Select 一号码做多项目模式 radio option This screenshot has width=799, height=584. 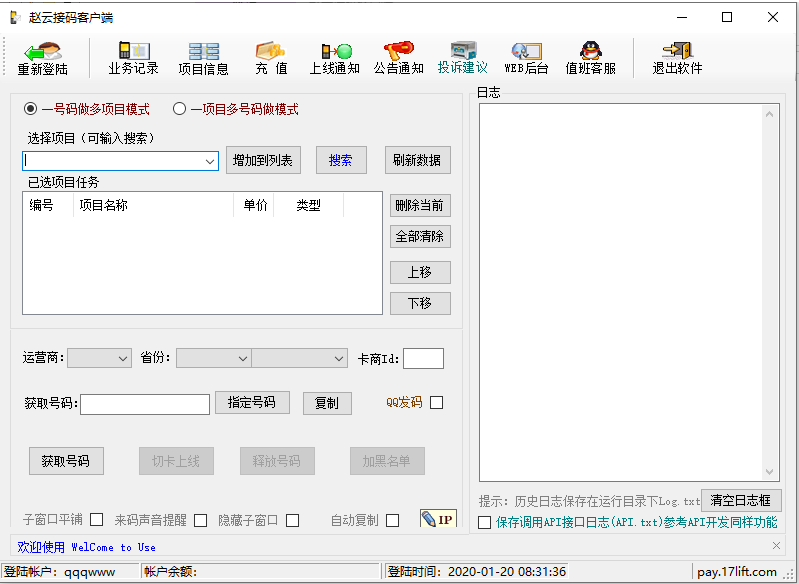(87, 109)
